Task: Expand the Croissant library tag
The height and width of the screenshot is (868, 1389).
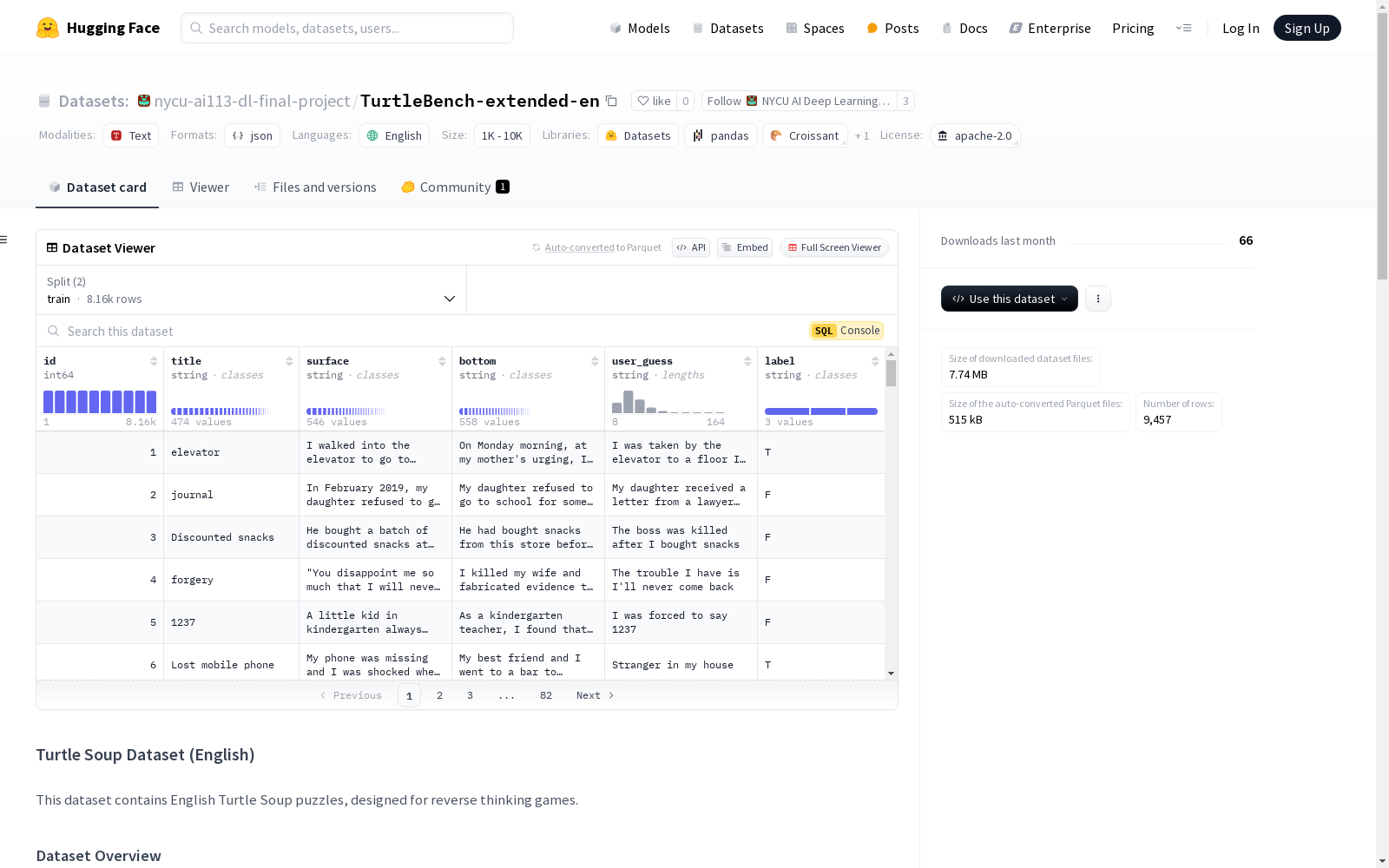Action: pyautogui.click(x=805, y=135)
